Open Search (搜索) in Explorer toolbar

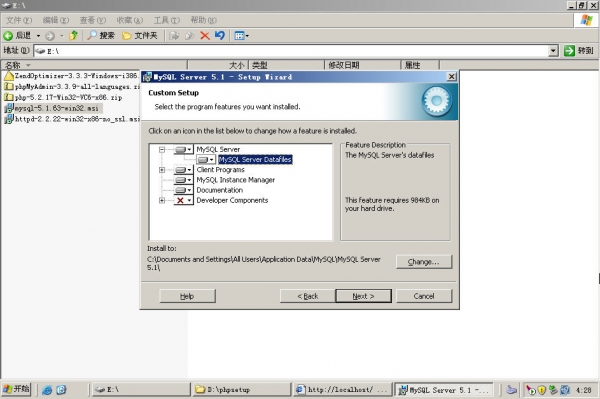[101, 36]
